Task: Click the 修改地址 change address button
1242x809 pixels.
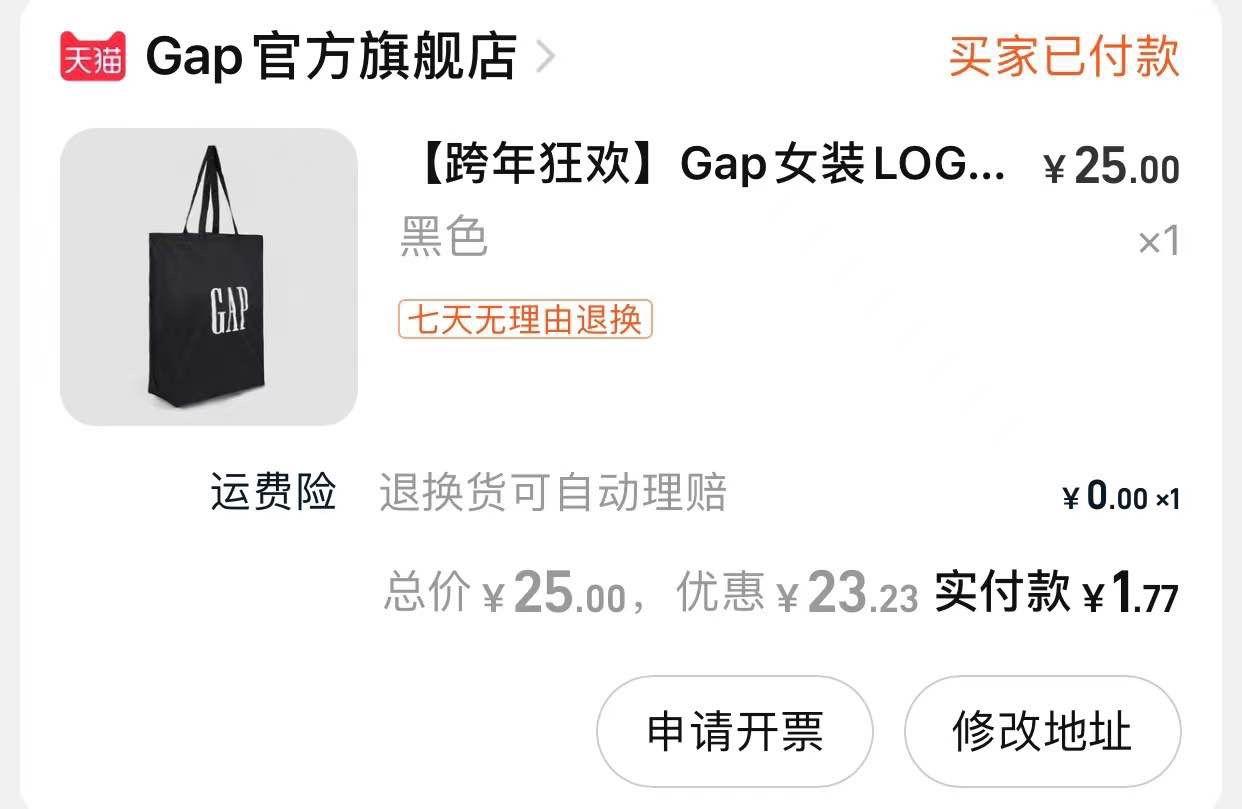Action: tap(1043, 731)
